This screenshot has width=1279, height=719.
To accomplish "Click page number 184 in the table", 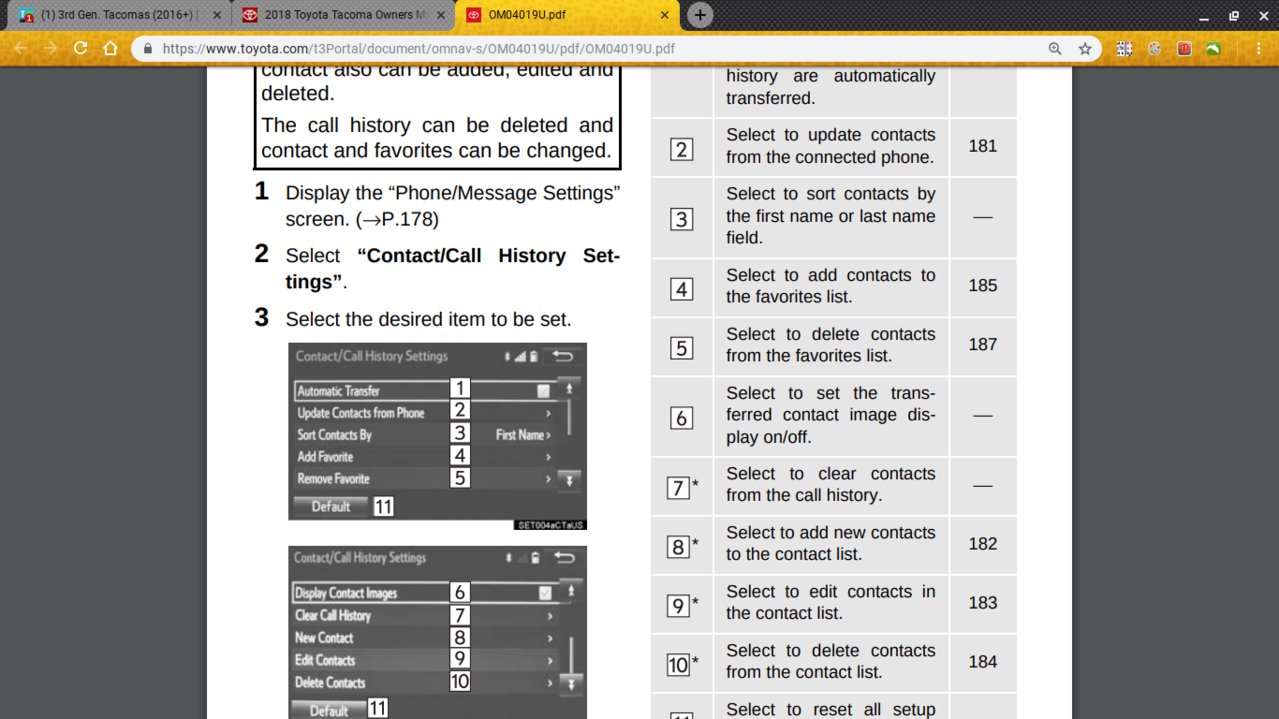I will [x=983, y=662].
